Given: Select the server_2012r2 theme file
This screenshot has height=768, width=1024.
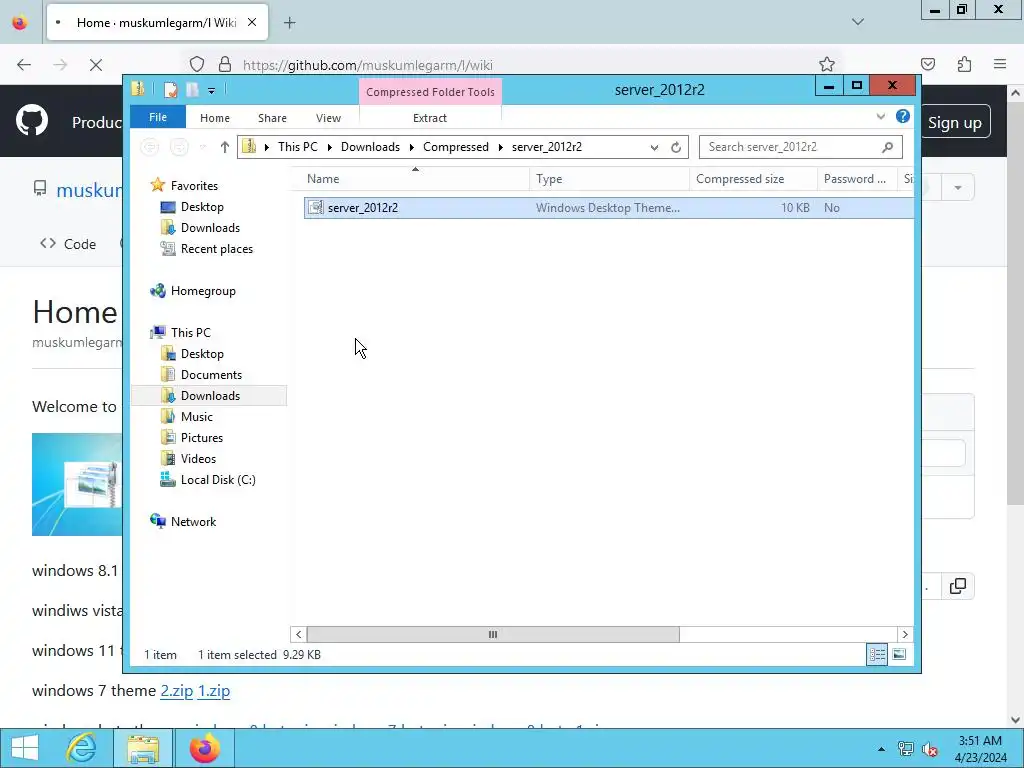Looking at the screenshot, I should click(x=609, y=208).
